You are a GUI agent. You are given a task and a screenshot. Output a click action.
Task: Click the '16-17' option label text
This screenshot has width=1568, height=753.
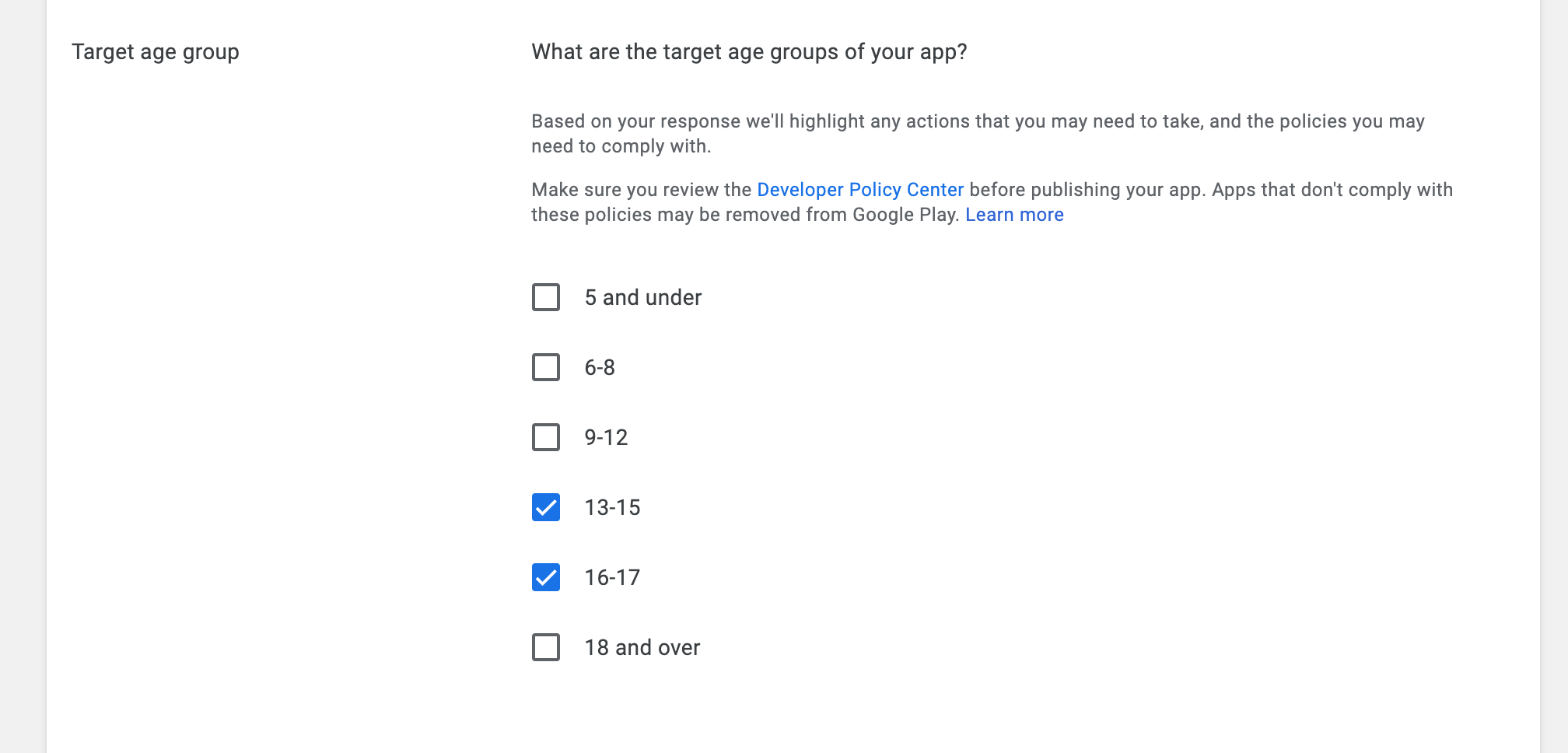(612, 577)
